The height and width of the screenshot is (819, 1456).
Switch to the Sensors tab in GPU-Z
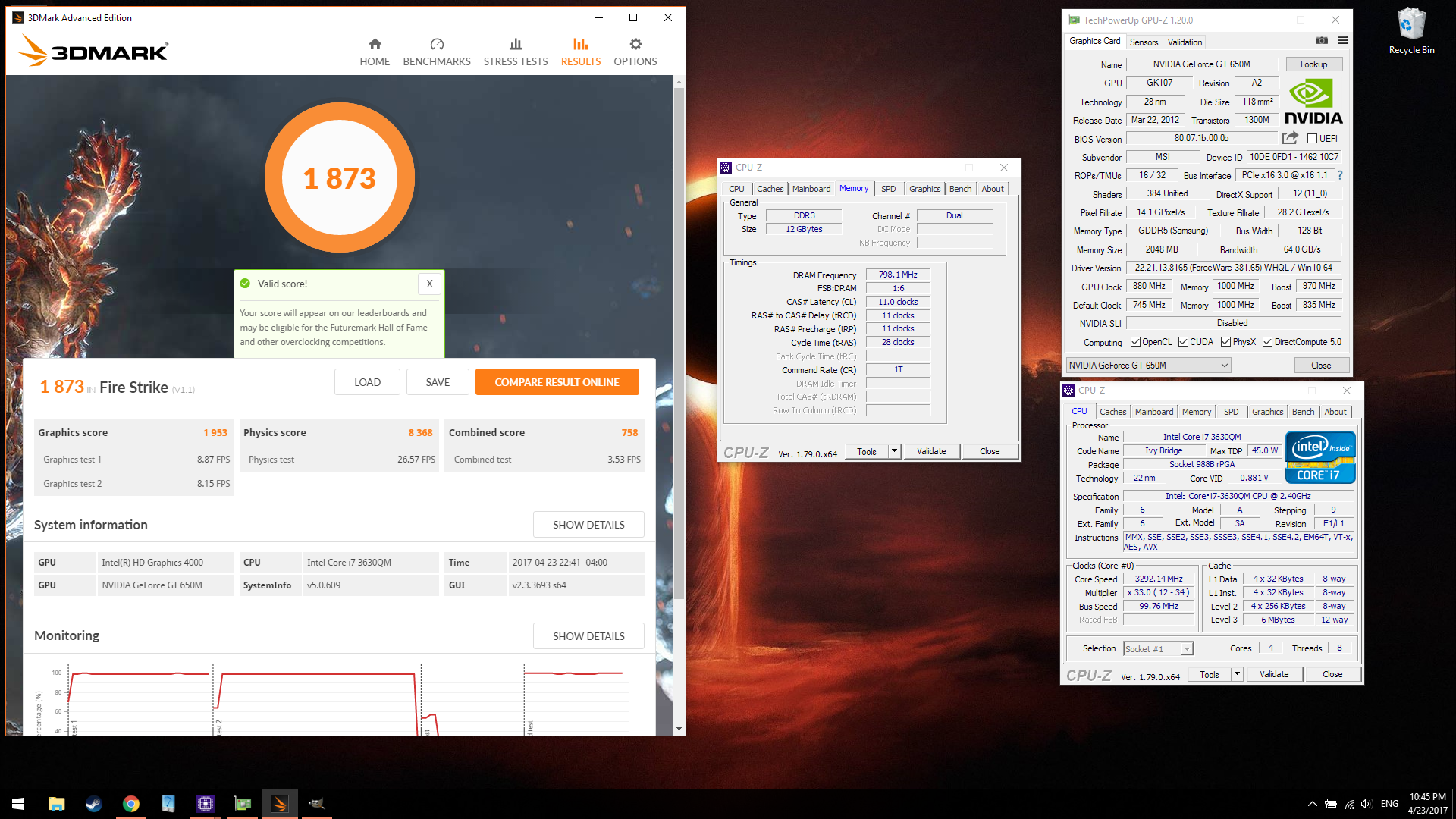pyautogui.click(x=1144, y=42)
